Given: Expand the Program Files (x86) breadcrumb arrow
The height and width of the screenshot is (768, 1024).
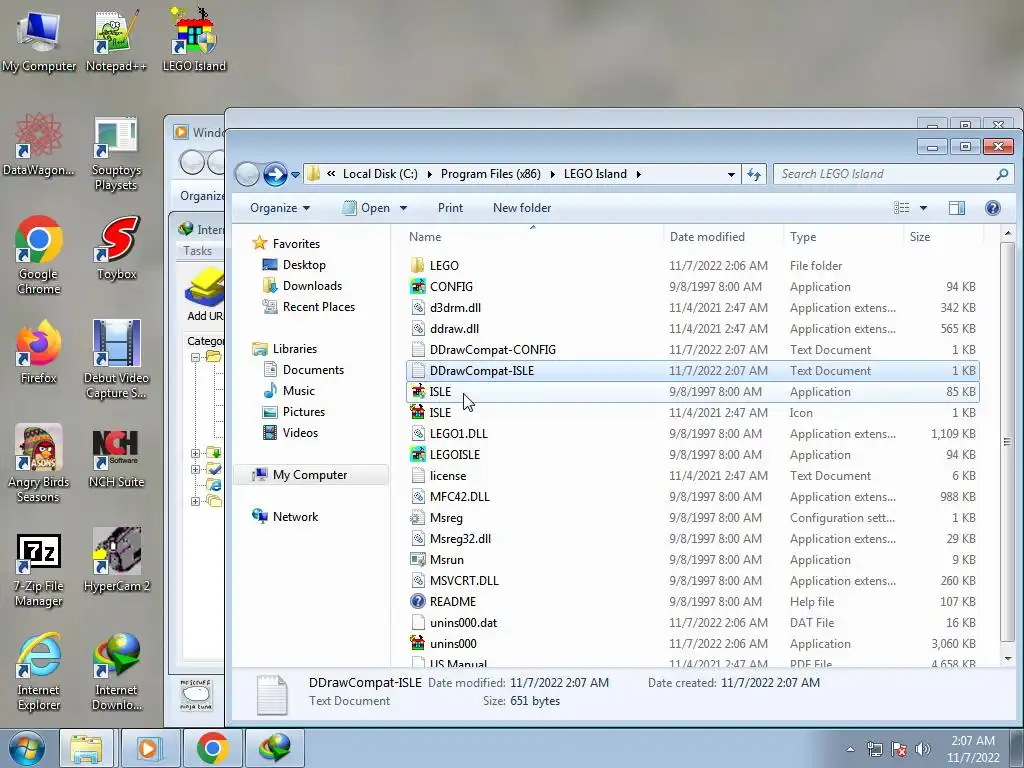Looking at the screenshot, I should click(x=552, y=174).
